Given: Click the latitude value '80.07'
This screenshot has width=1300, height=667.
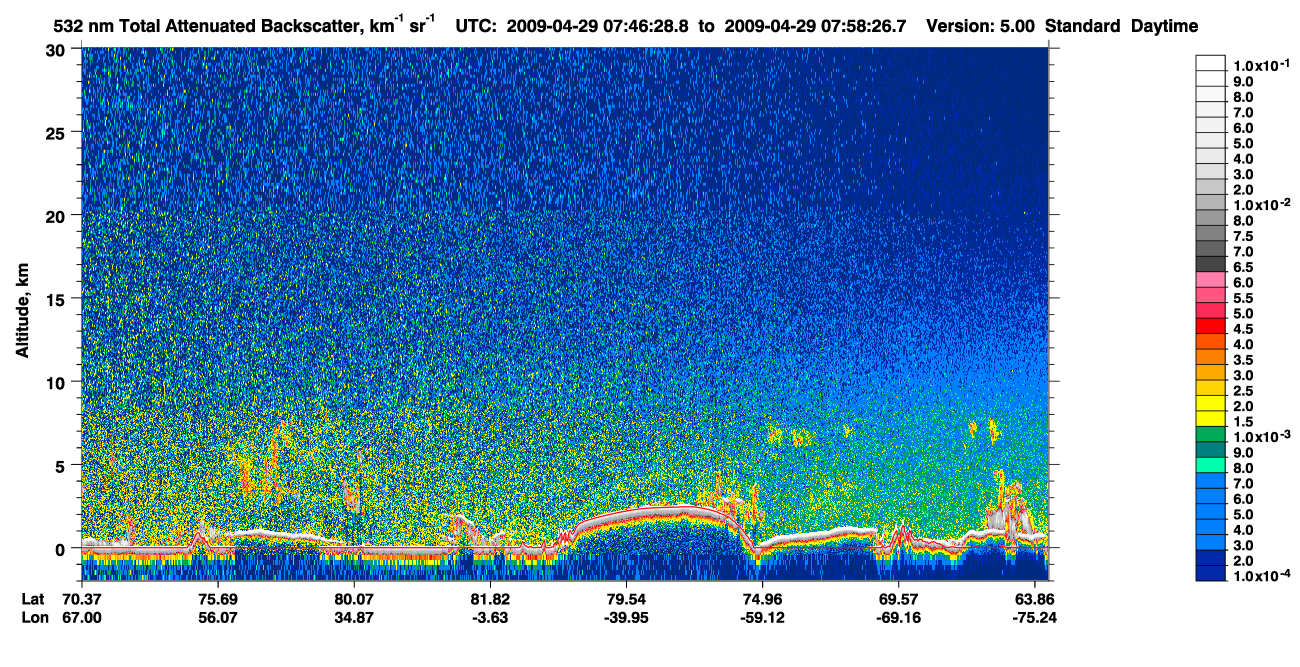Looking at the screenshot, I should tap(354, 599).
